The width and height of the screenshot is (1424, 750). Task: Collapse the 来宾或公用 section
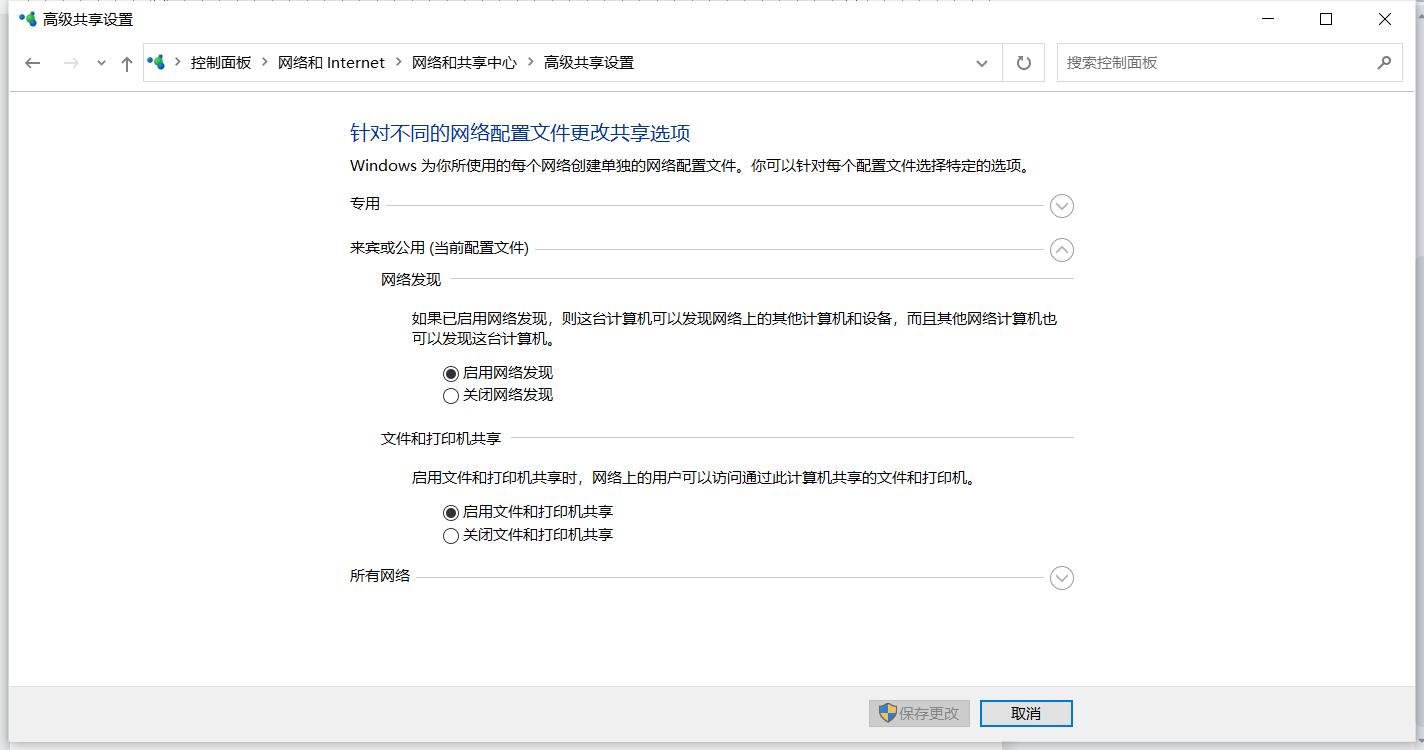[x=1061, y=250]
